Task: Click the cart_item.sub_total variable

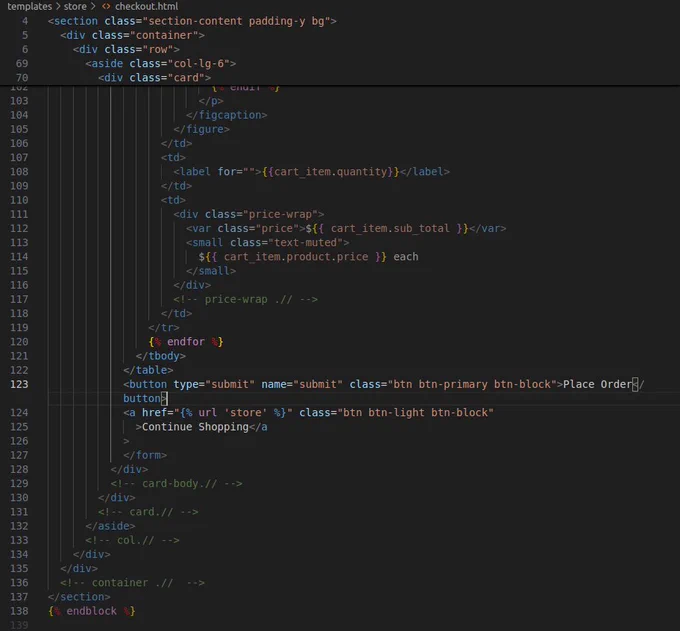Action: (390, 229)
